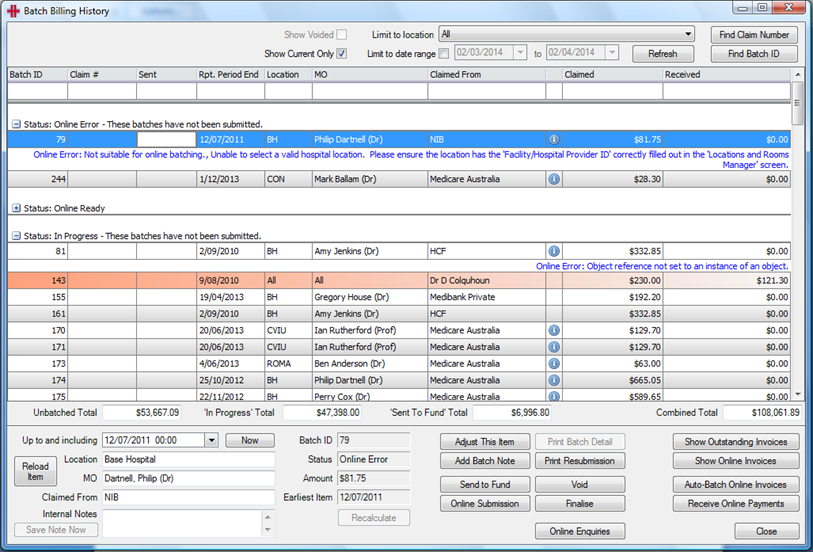
Task: Click info icon on batch 81 row
Action: 554,251
